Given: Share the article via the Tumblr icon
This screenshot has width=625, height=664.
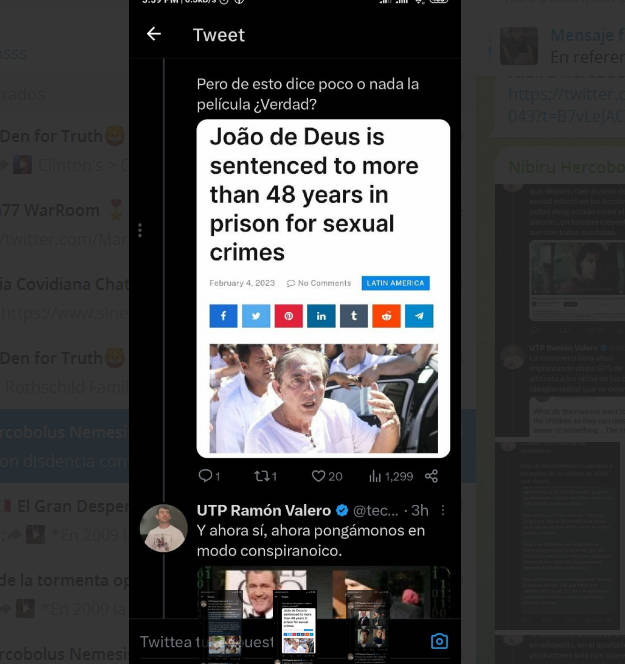Looking at the screenshot, I should point(354,315).
